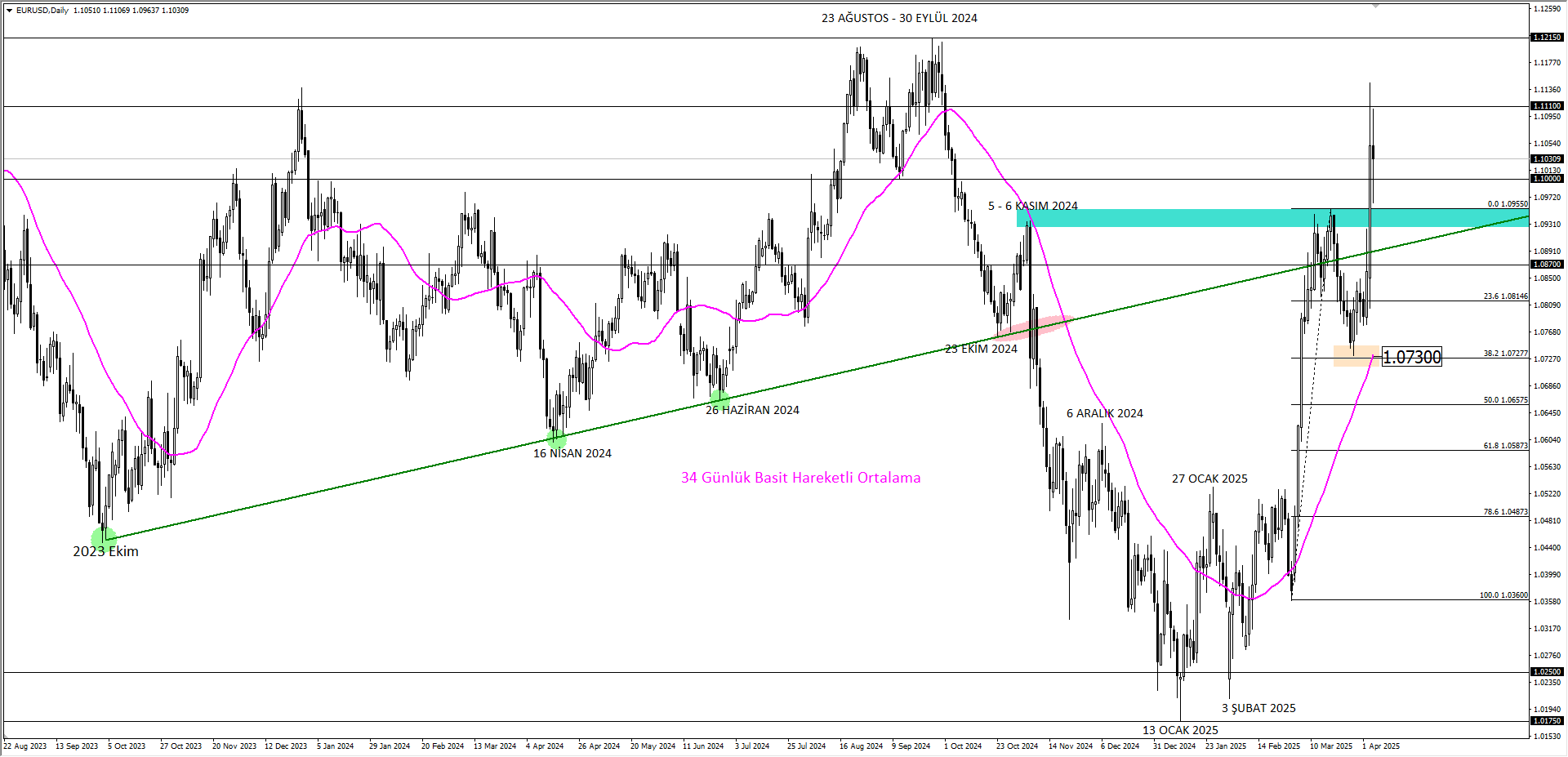Select the peach rectangle near 1.07300

1356,356
